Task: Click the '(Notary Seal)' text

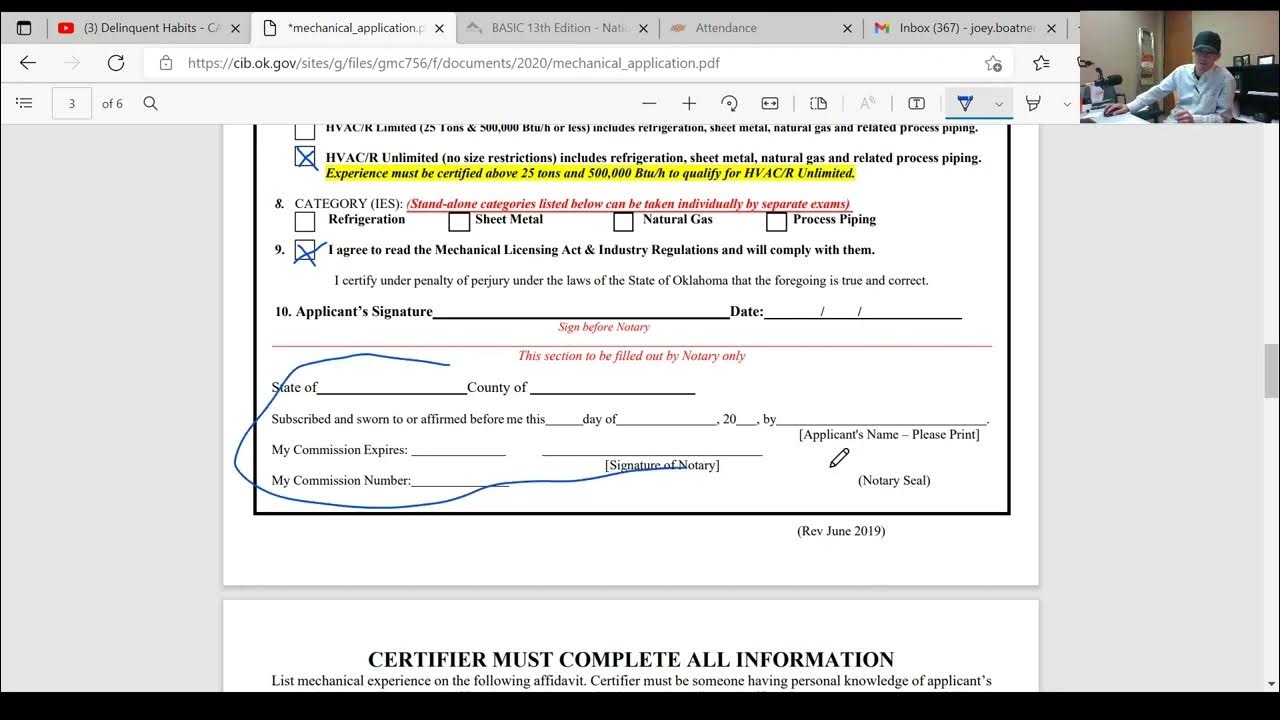Action: (894, 481)
